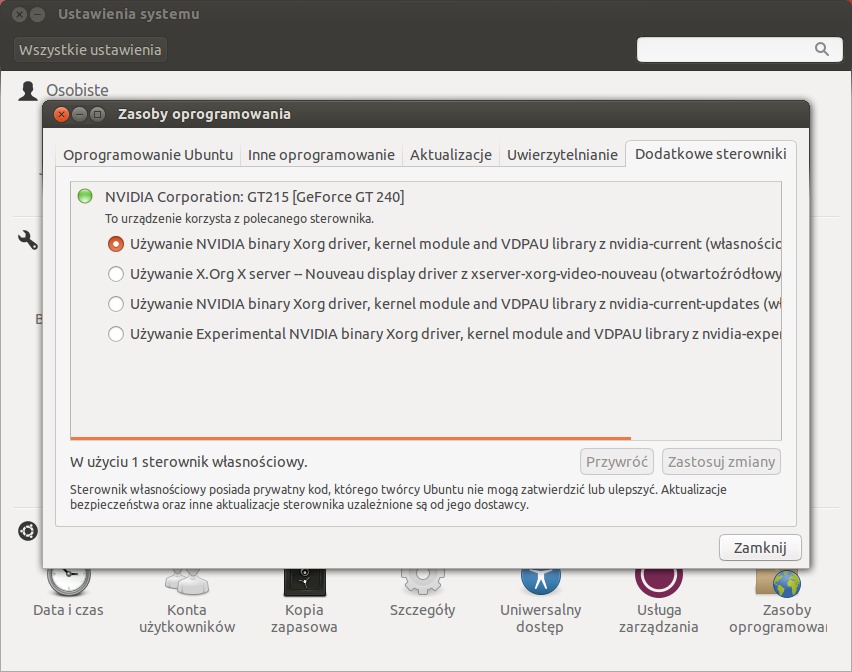Click the Osobiste person icon
The height and width of the screenshot is (672, 852).
(x=28, y=91)
